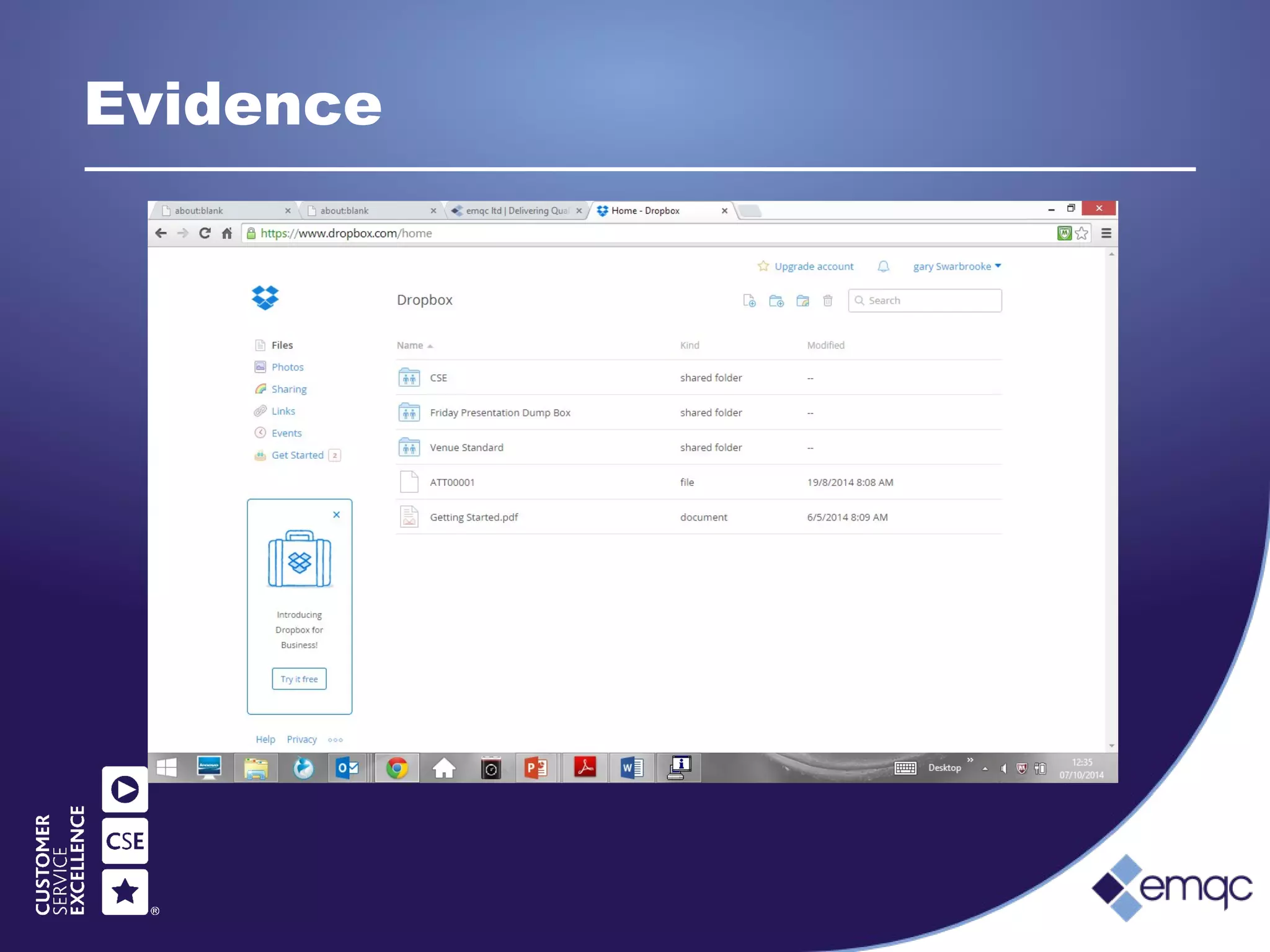The height and width of the screenshot is (952, 1270).
Task: Open a new tab button
Action: pos(750,211)
